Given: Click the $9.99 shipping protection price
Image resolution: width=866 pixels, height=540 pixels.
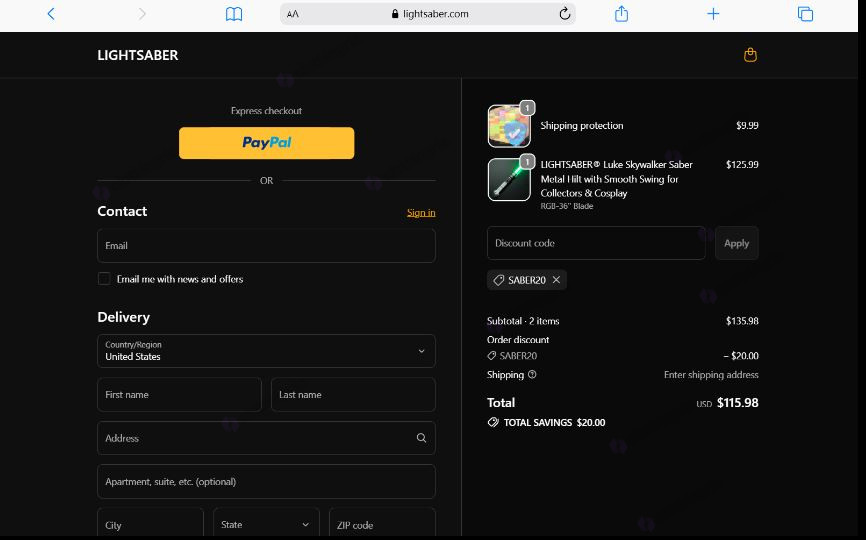Looking at the screenshot, I should (747, 125).
